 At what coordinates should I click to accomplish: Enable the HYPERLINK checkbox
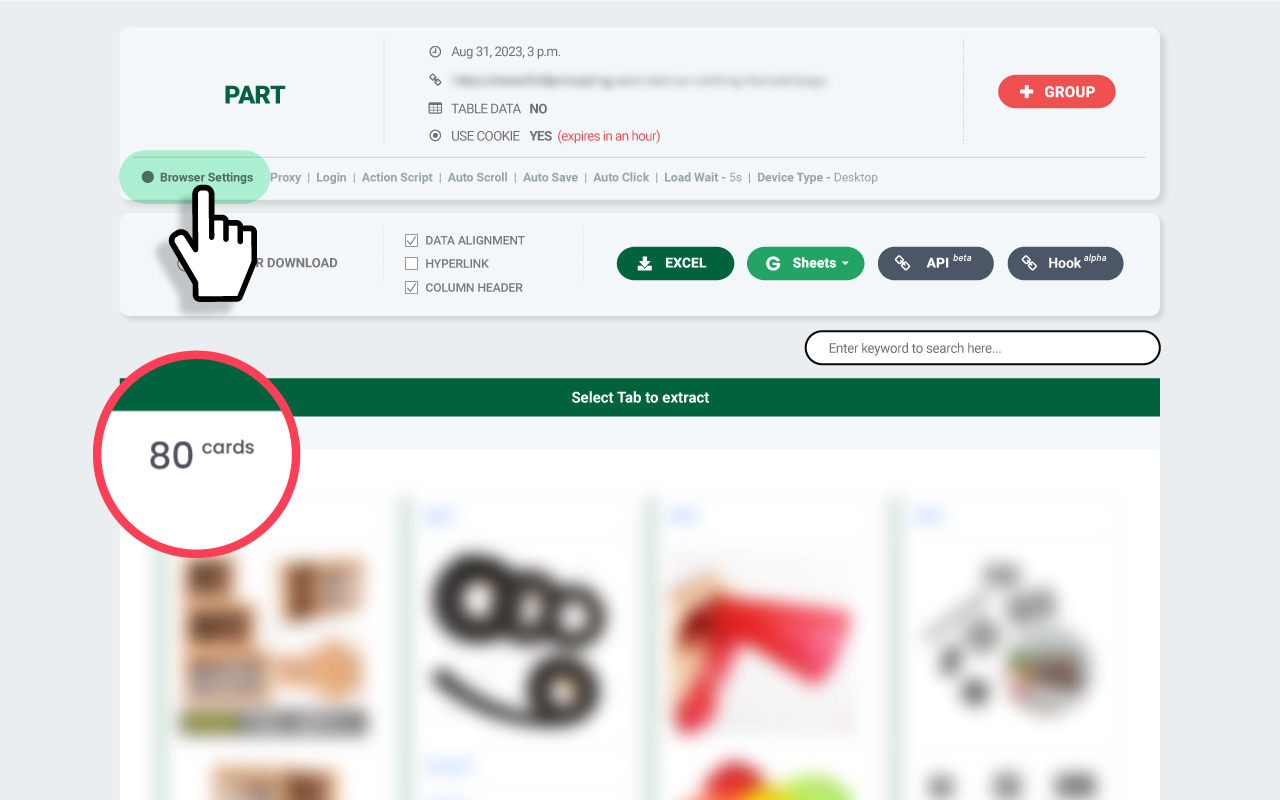point(411,264)
